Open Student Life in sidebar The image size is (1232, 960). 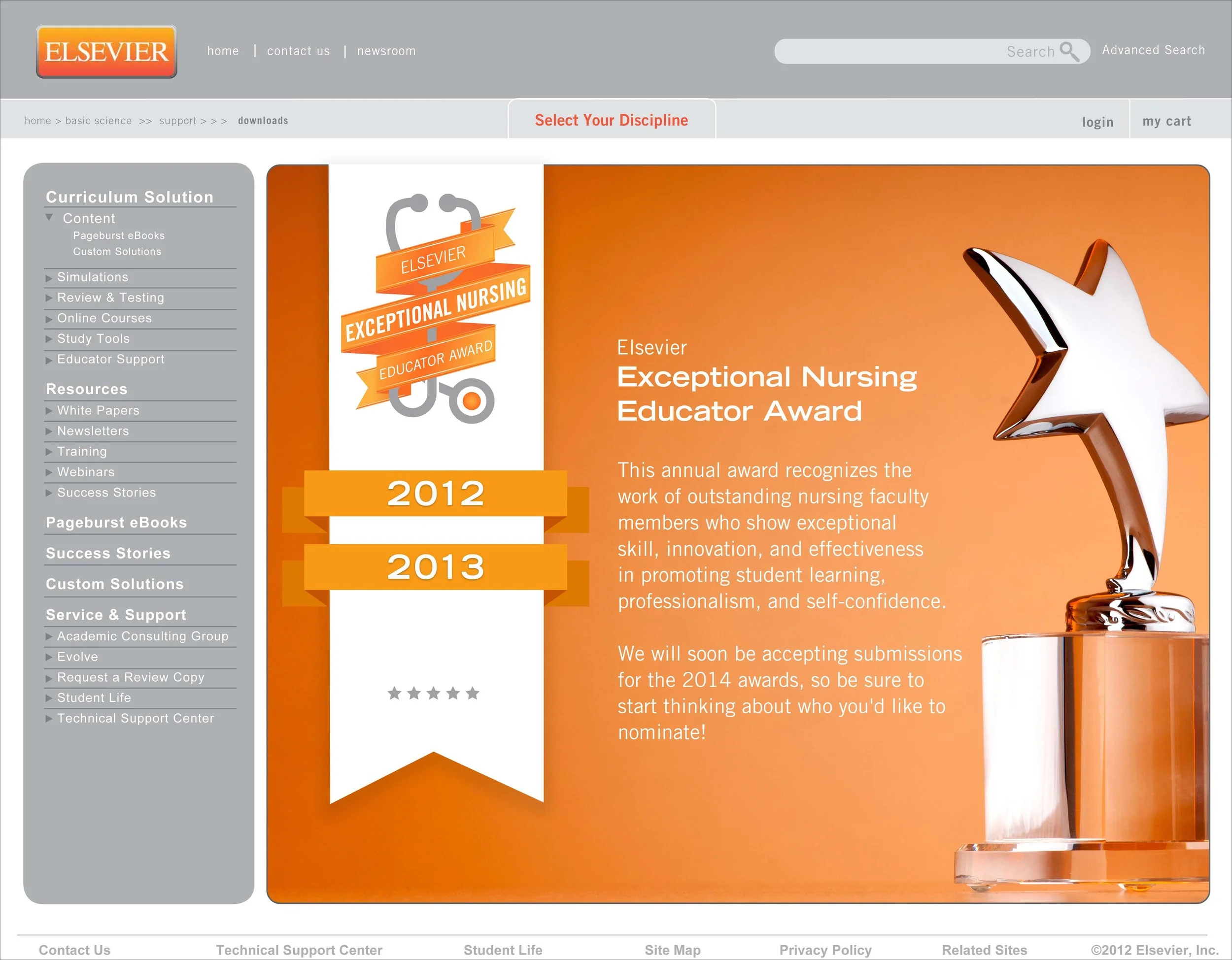point(94,698)
